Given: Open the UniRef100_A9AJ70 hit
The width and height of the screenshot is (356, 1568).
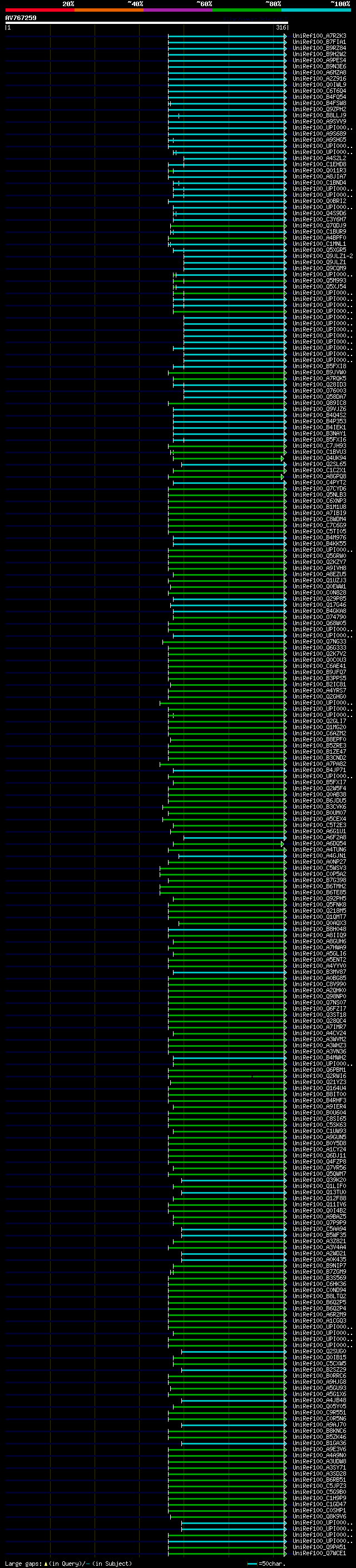Looking at the screenshot, I should pyautogui.click(x=319, y=1424).
